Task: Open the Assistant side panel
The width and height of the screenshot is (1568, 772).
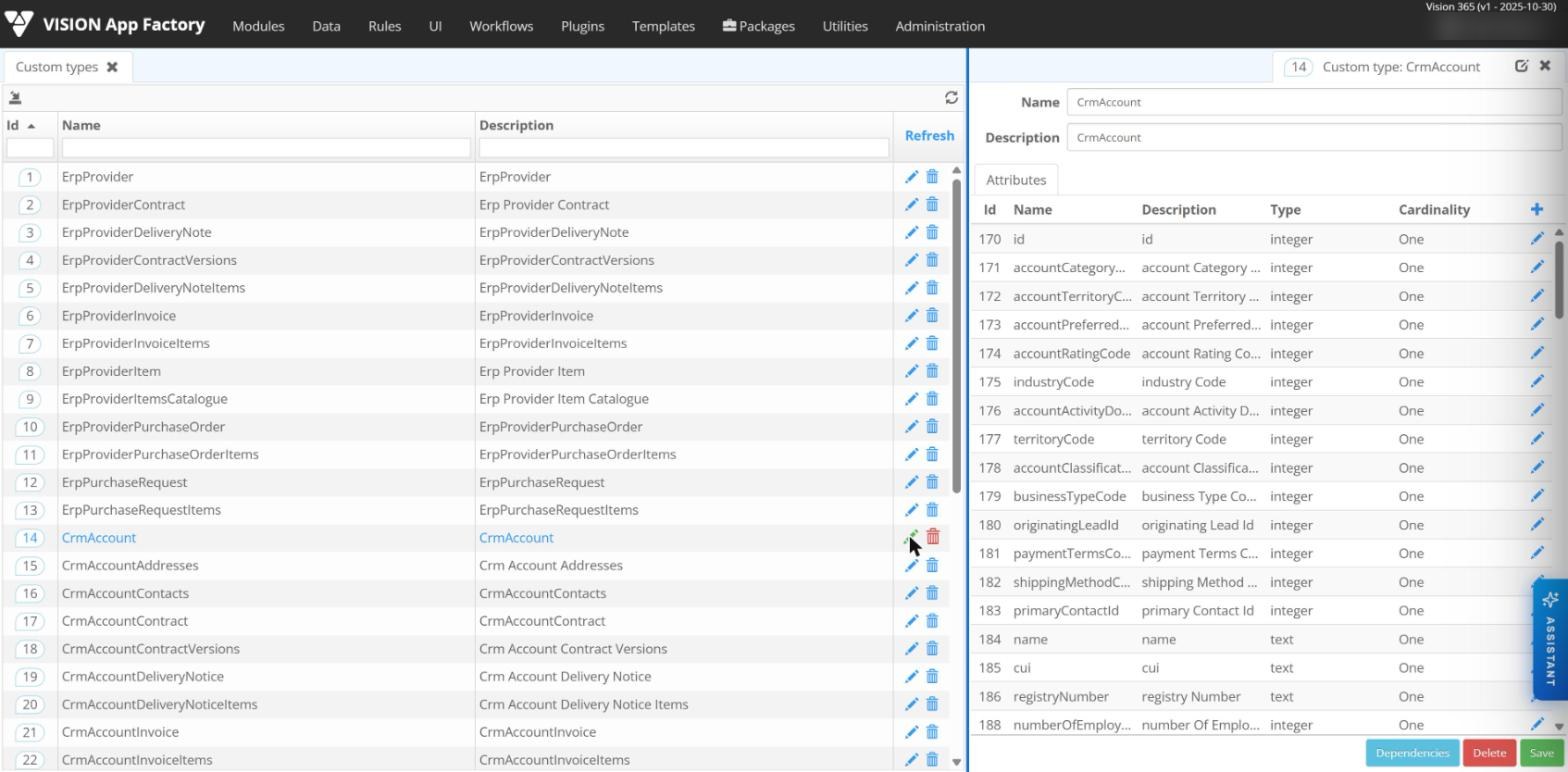Action: point(1550,639)
